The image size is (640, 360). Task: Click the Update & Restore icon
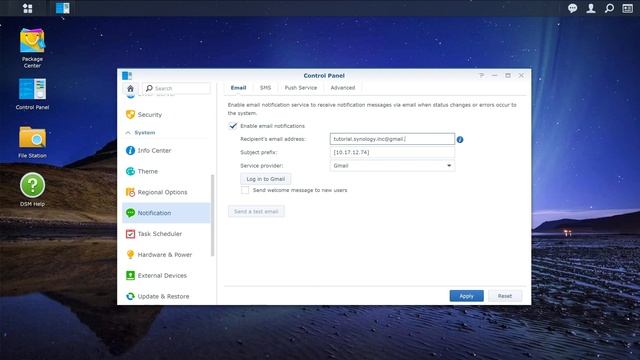pos(130,296)
